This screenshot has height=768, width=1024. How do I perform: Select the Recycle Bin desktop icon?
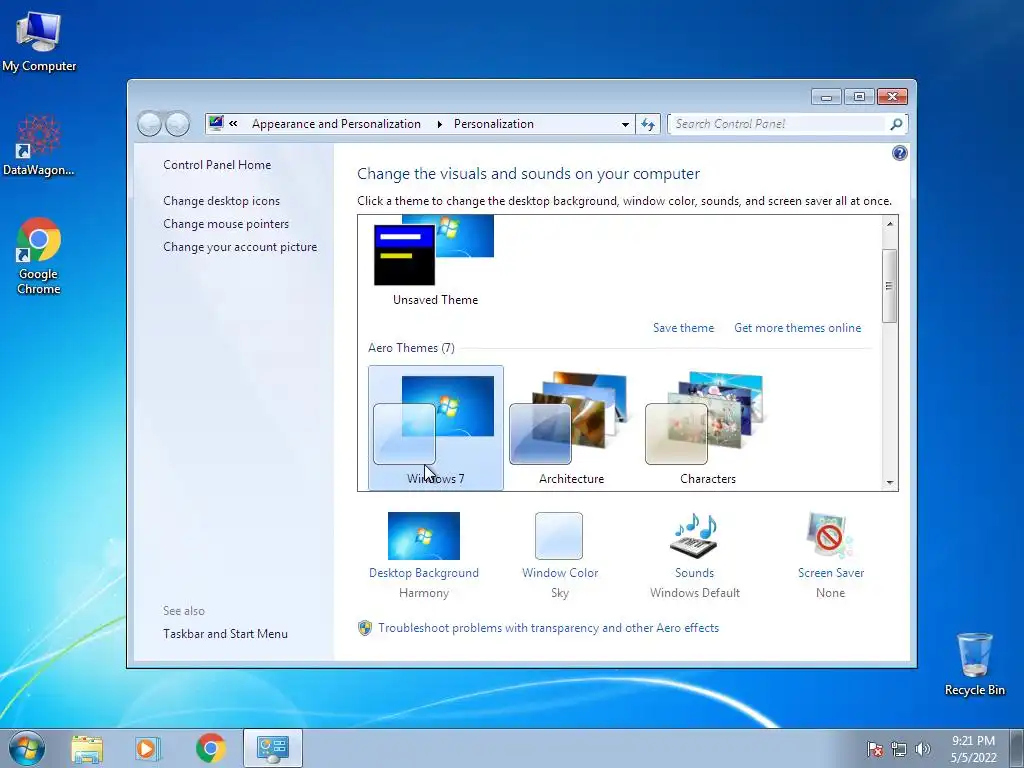(974, 664)
